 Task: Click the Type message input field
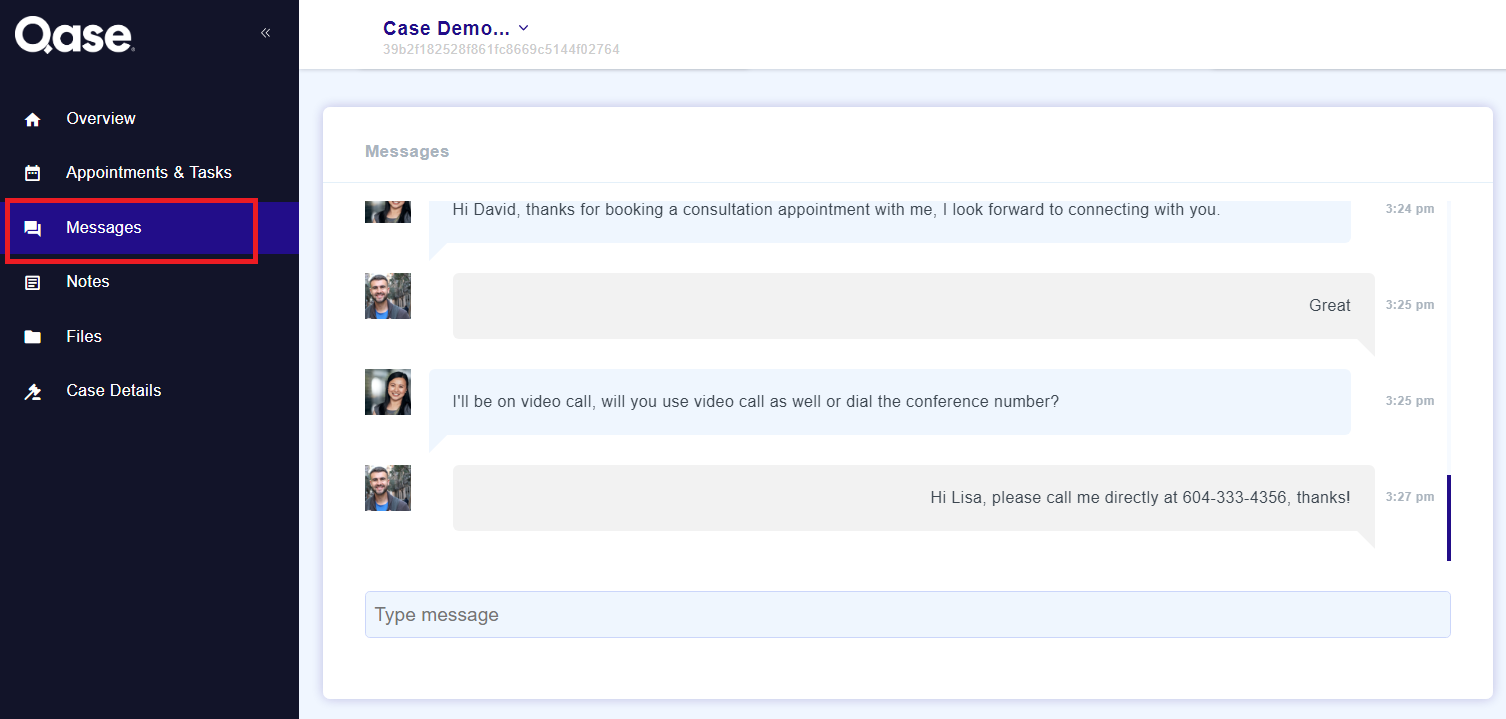907,614
